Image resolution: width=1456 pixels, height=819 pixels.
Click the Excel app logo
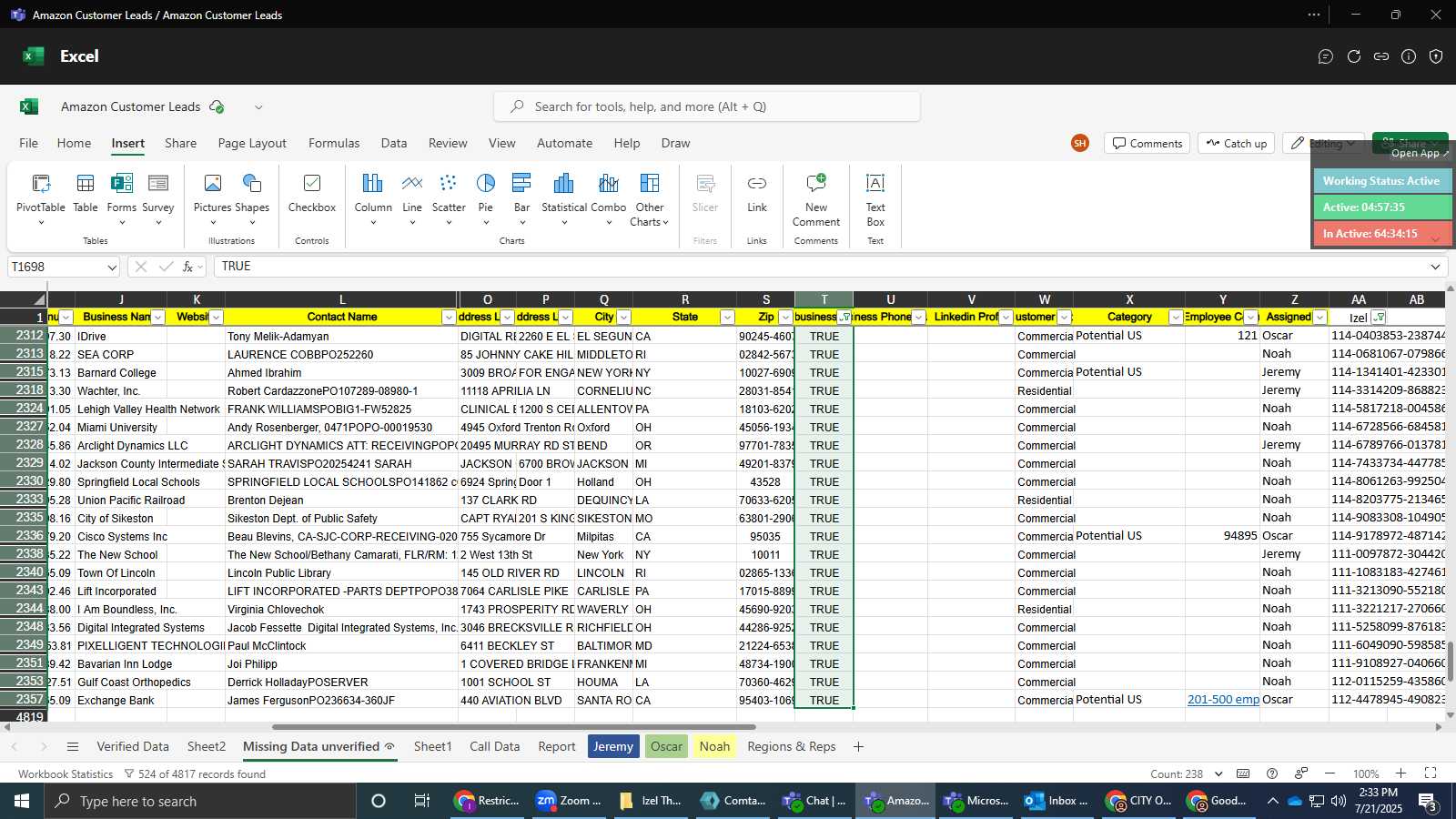(33, 56)
